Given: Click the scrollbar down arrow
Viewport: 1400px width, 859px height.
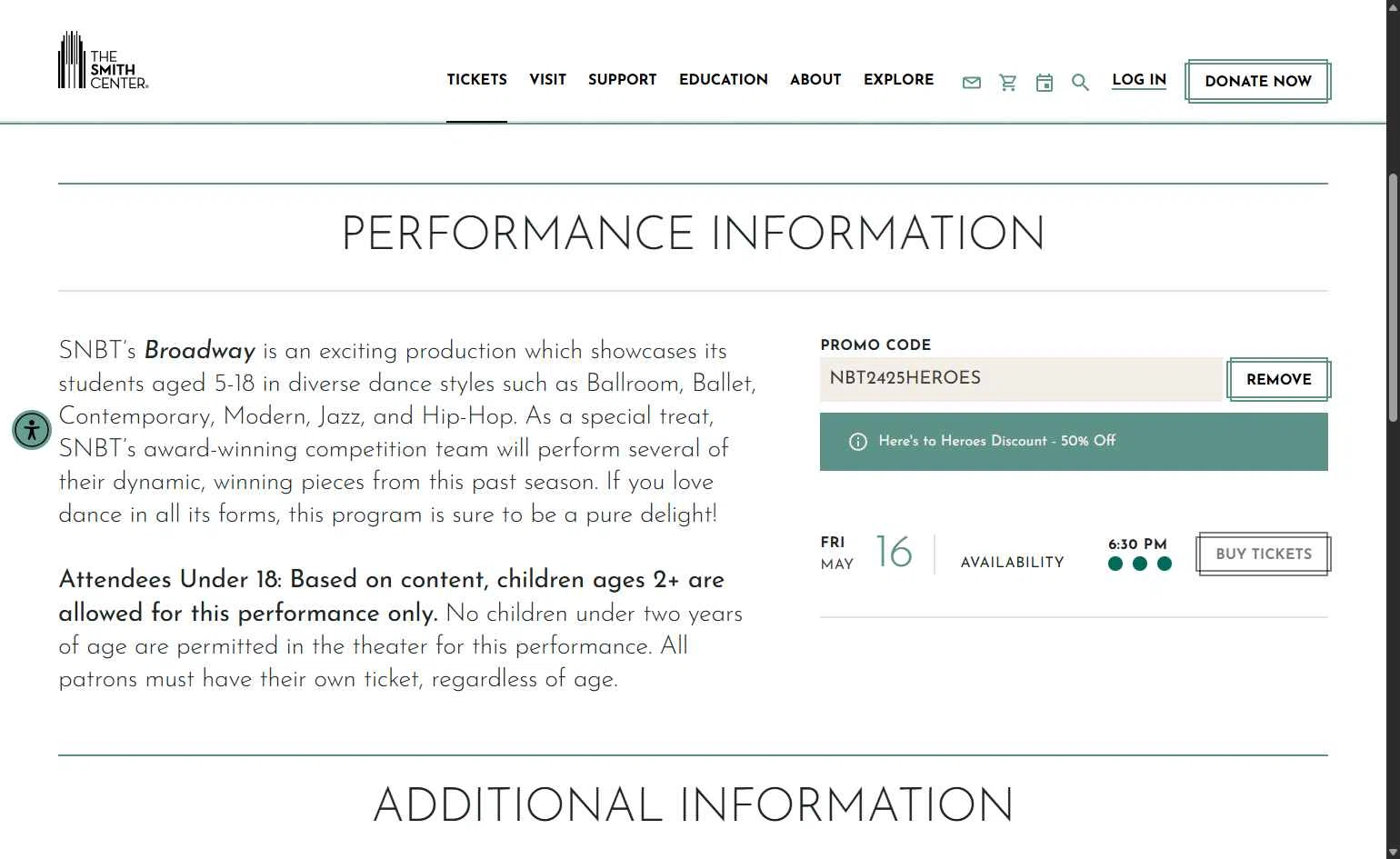Looking at the screenshot, I should point(1393,852).
